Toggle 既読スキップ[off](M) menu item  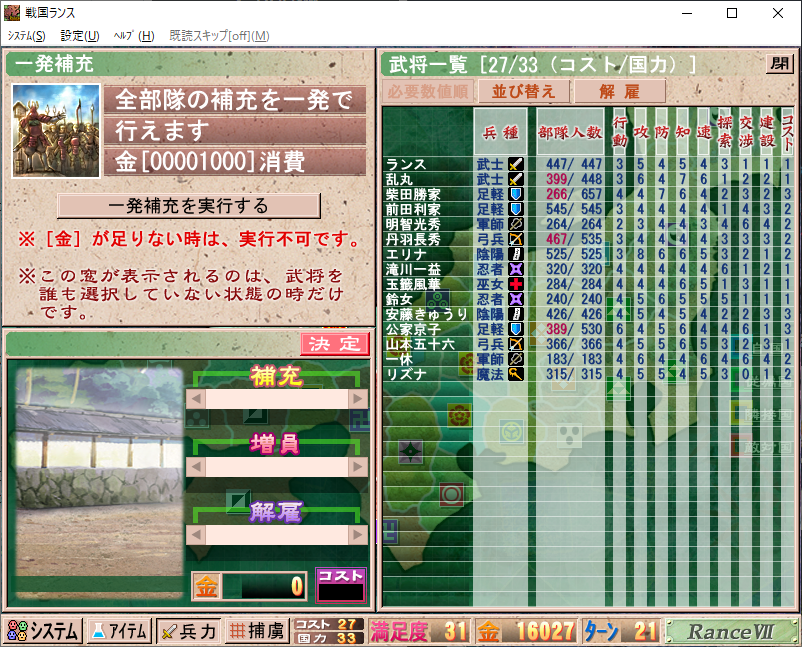click(219, 35)
